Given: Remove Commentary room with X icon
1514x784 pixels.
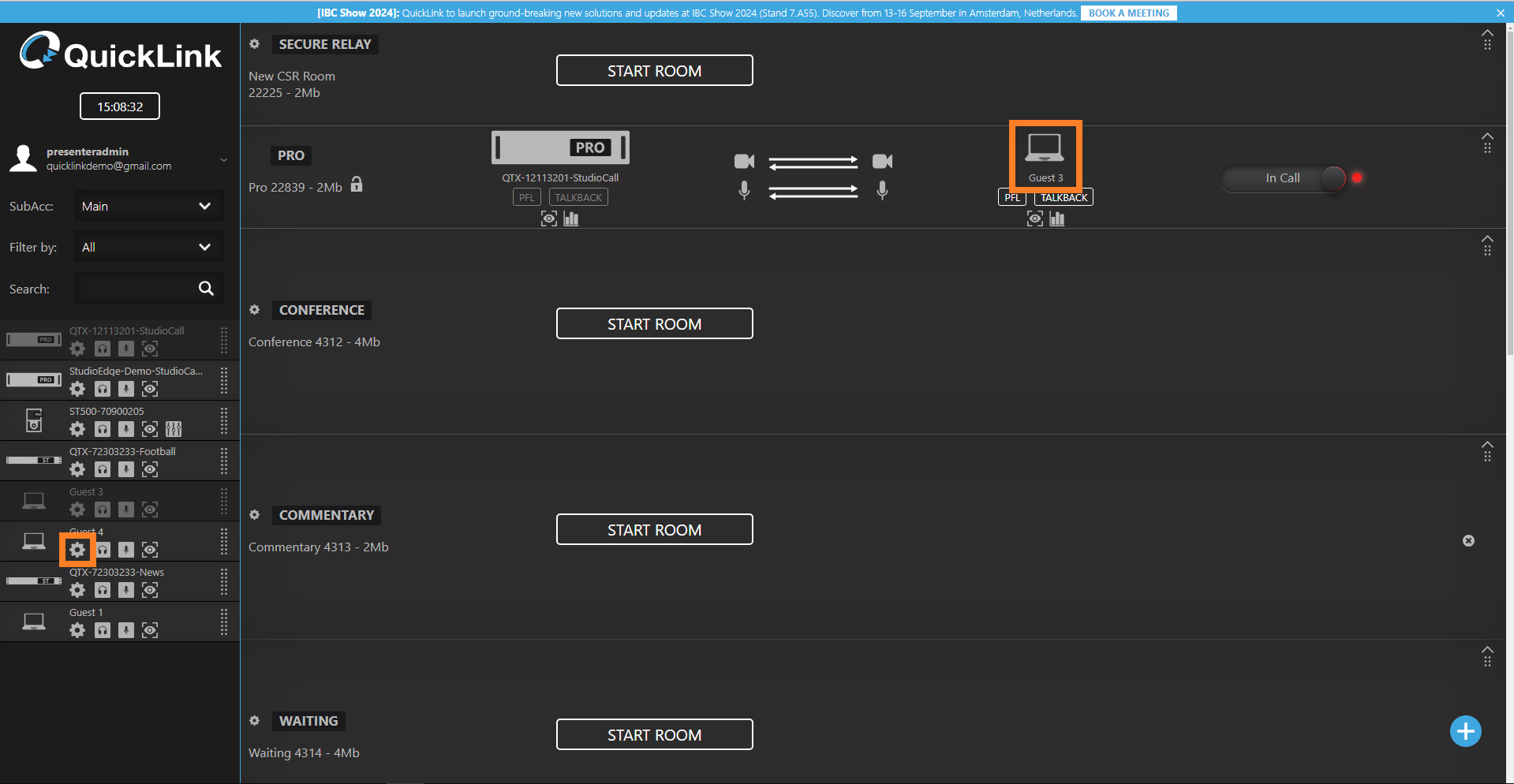Looking at the screenshot, I should click(1468, 541).
